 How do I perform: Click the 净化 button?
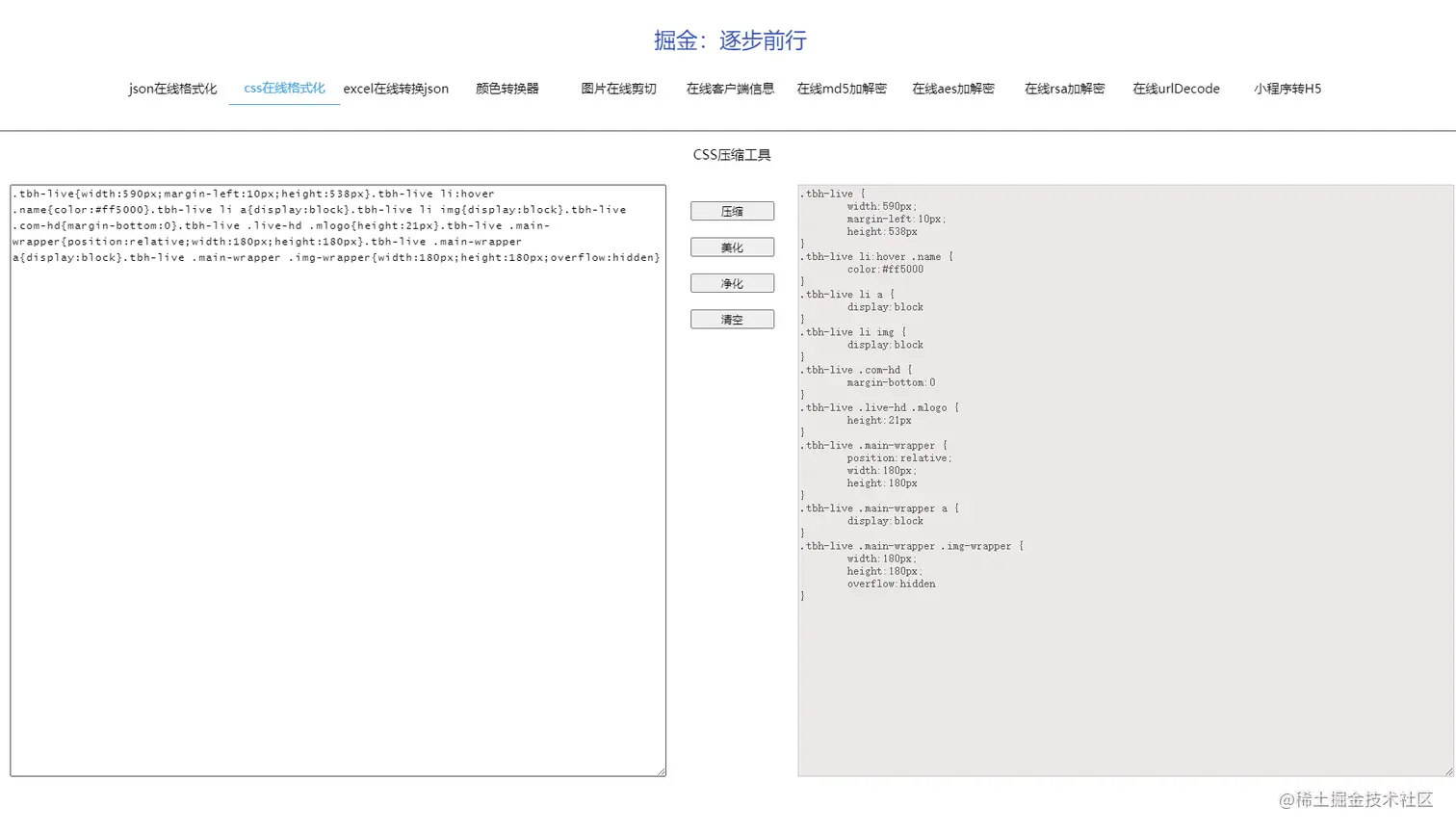click(732, 283)
